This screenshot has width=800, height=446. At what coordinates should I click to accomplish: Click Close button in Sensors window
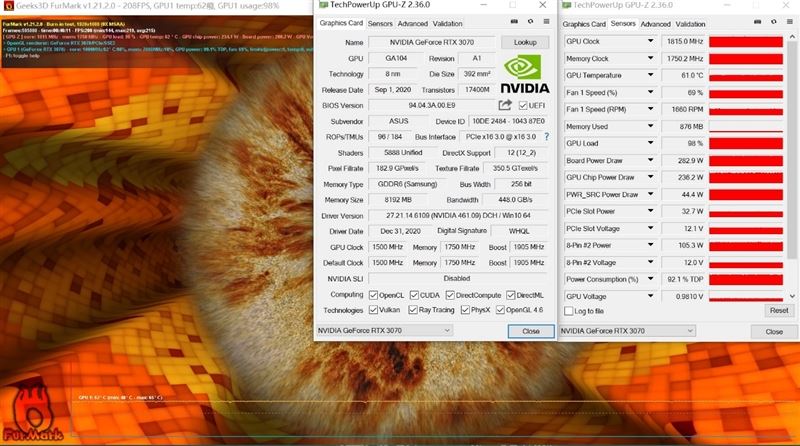(774, 332)
